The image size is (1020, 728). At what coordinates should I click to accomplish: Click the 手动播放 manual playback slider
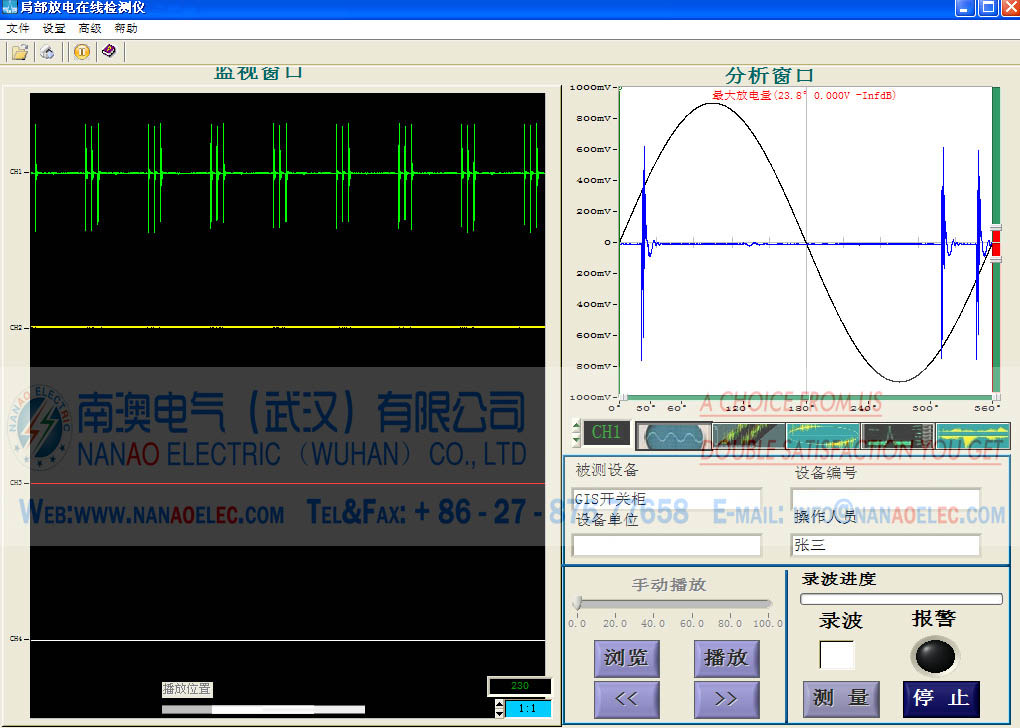pyautogui.click(x=672, y=603)
